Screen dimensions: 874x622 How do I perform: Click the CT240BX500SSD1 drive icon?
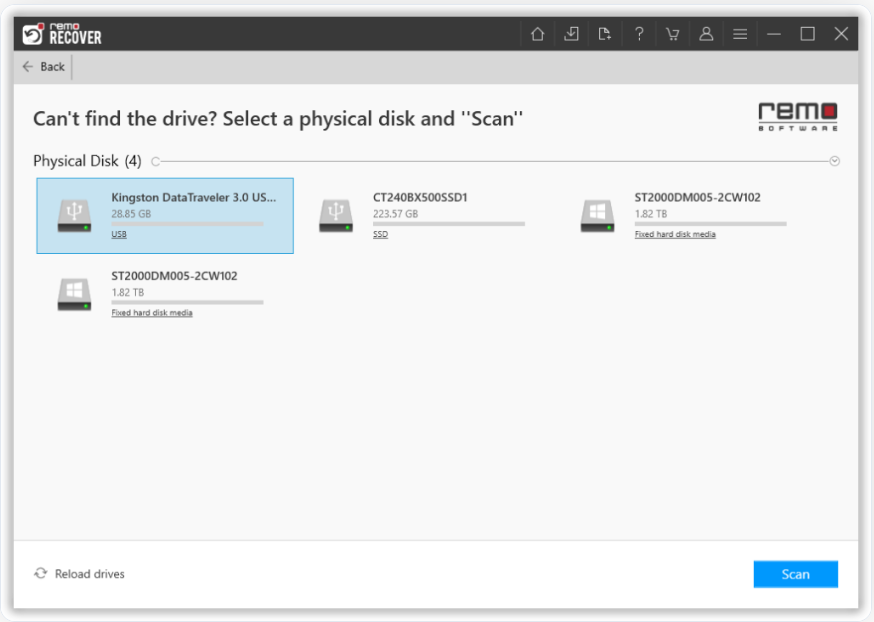336,215
